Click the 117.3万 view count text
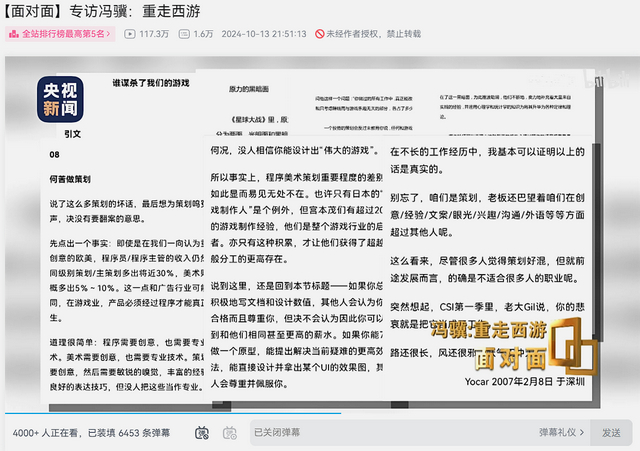Viewport: 640px width, 451px height. (154, 34)
